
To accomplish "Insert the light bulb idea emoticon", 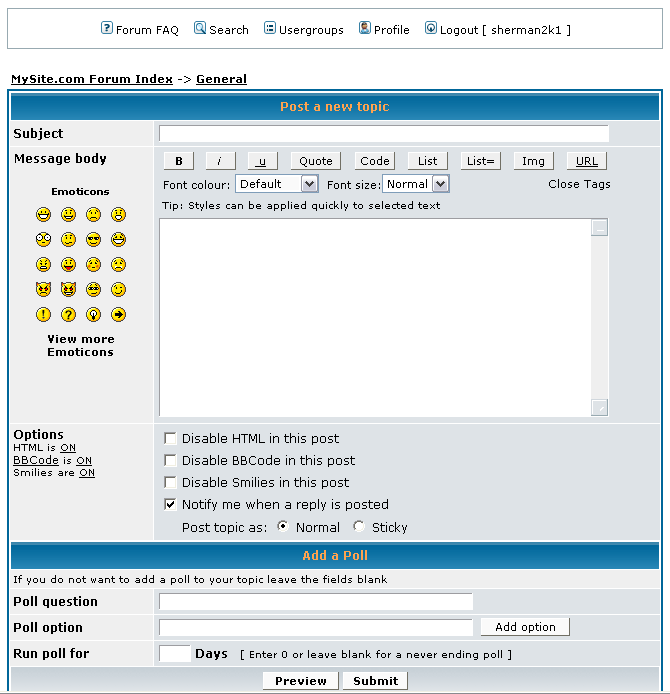I will (x=94, y=315).
